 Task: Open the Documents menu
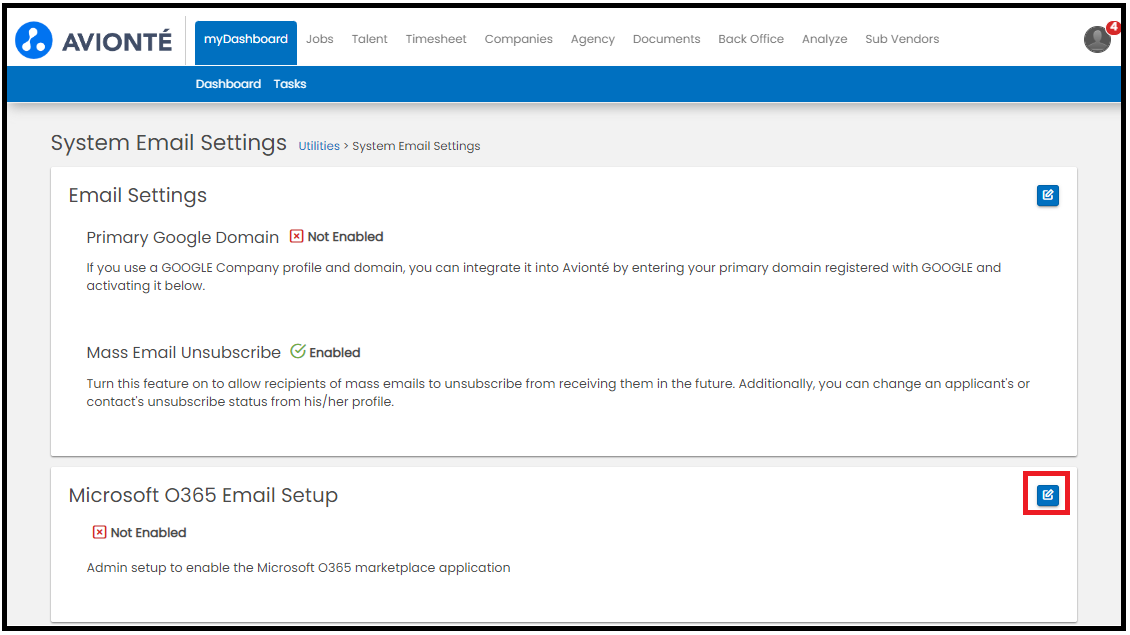pyautogui.click(x=667, y=39)
